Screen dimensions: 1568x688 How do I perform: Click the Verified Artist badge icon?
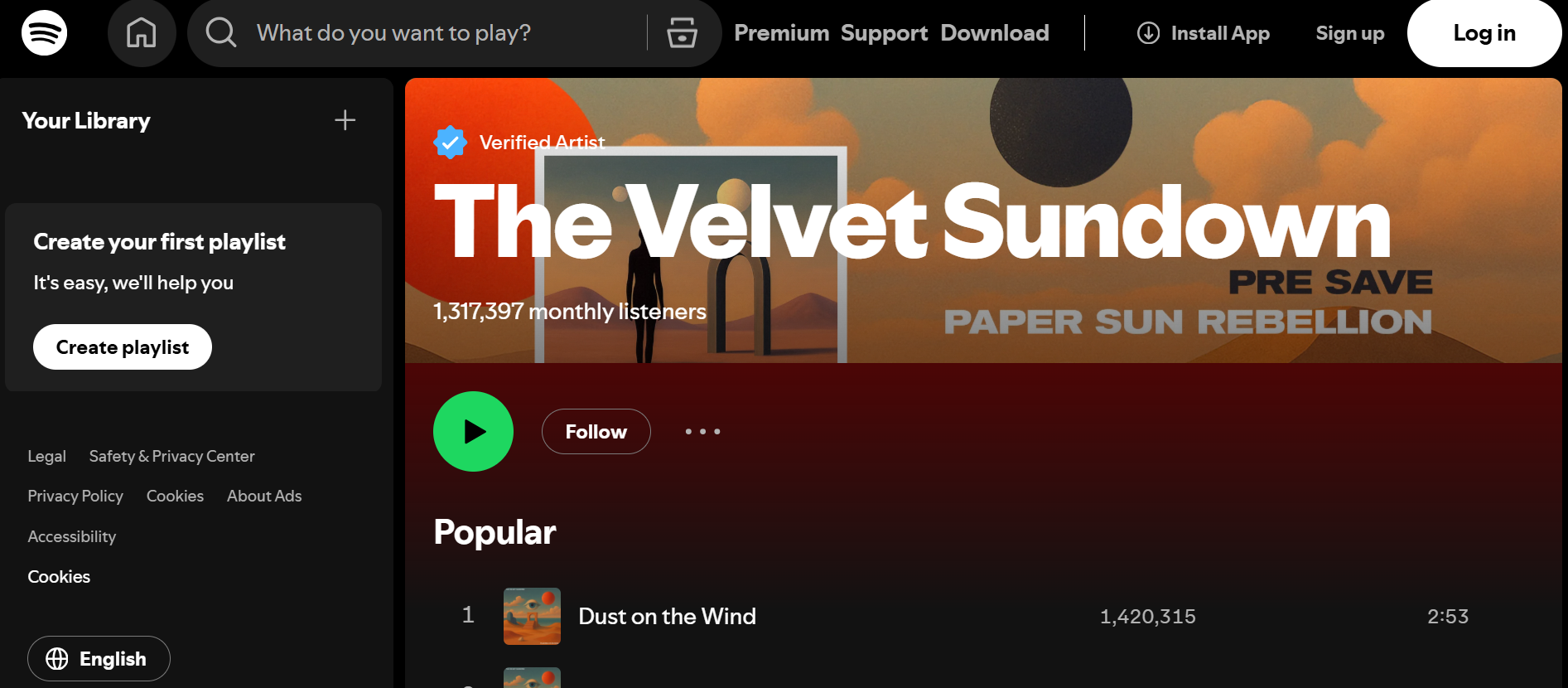[450, 143]
